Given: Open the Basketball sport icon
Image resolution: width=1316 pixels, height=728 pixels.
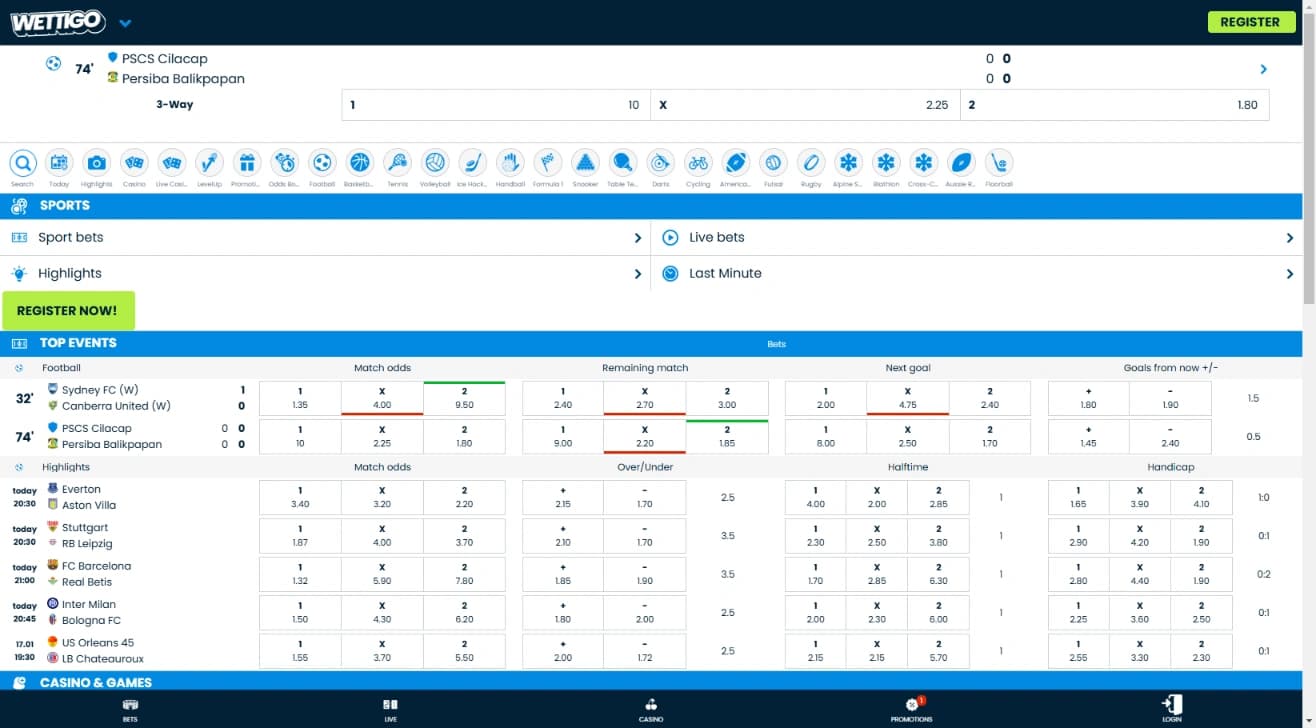Looking at the screenshot, I should click(x=359, y=163).
